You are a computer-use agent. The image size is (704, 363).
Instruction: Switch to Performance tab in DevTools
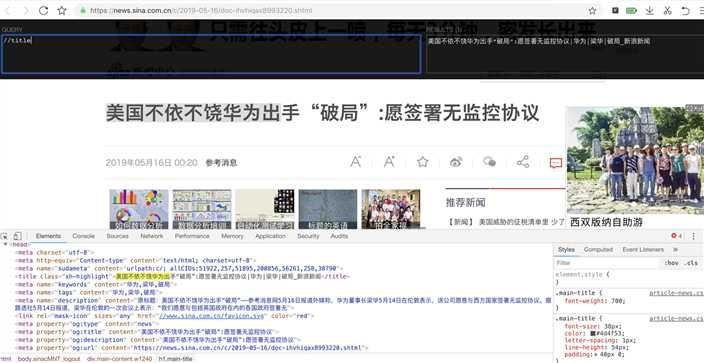192,236
